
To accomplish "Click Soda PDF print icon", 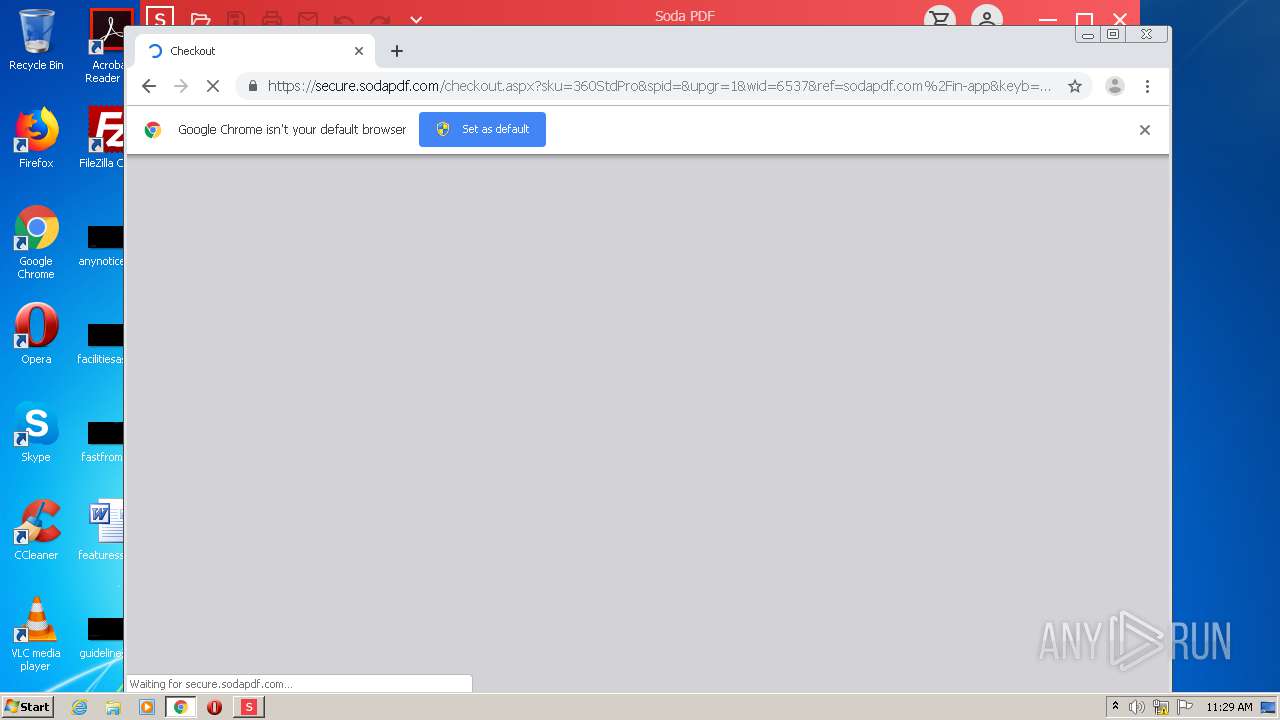I will pos(272,19).
